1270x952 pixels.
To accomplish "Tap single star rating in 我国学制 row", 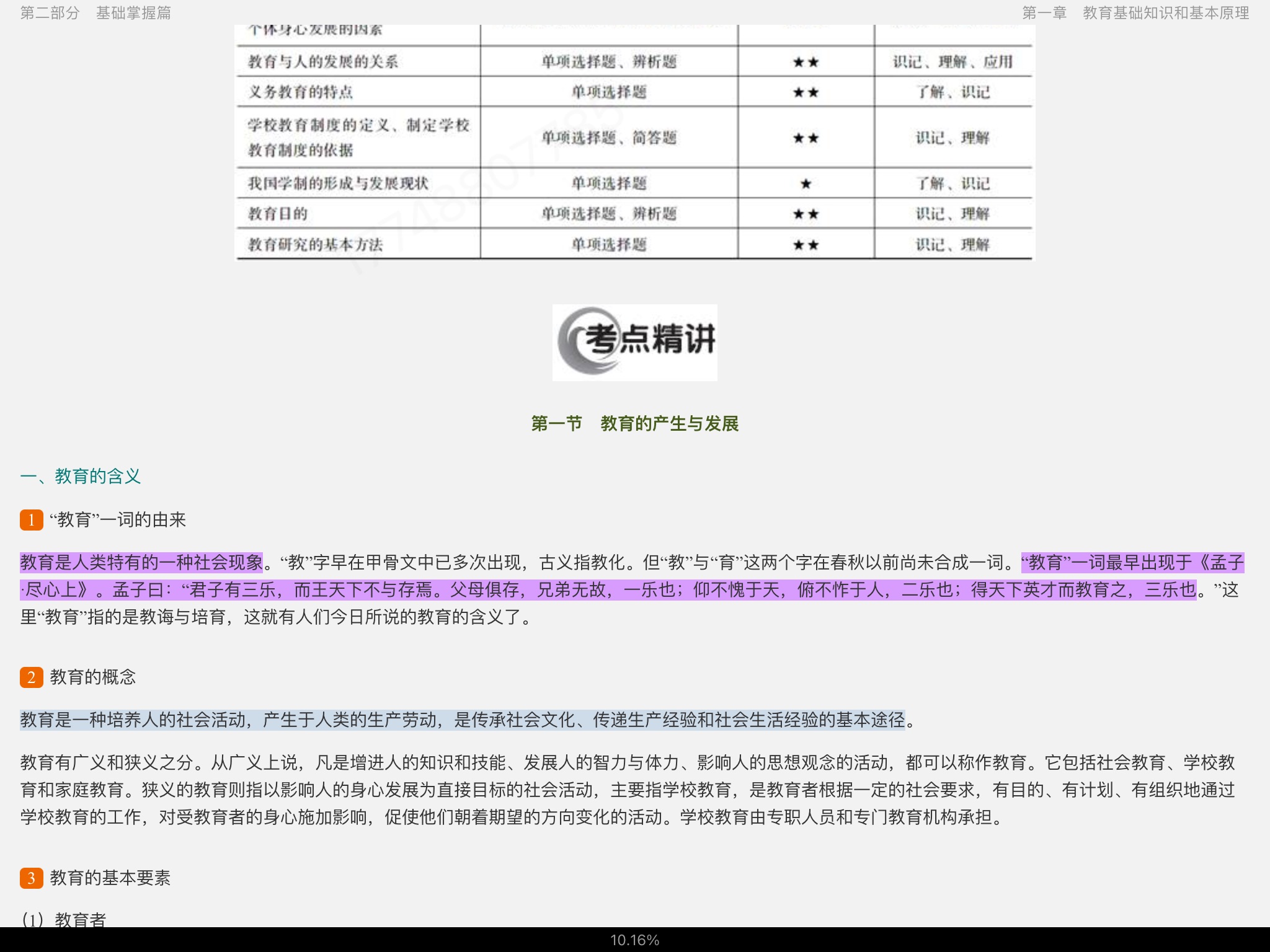I will 806,183.
